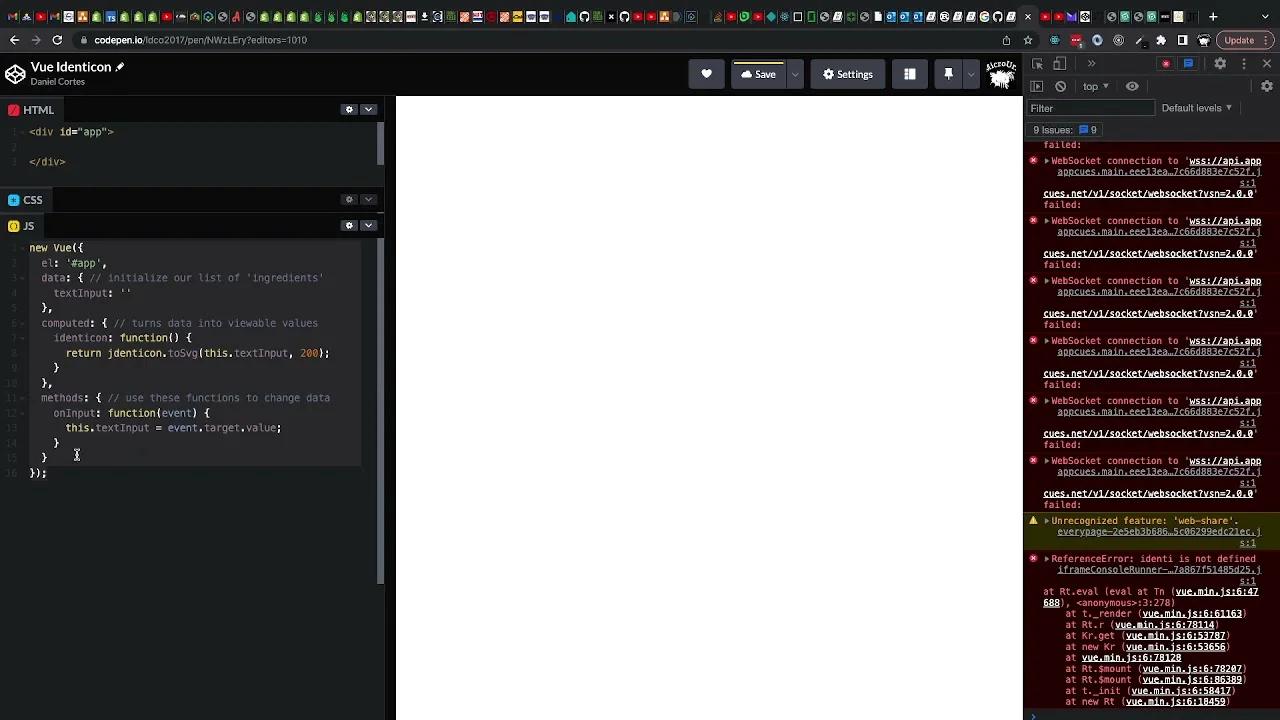The image size is (1280, 720).
Task: Open the DevTools settings gear
Action: tap(1221, 63)
